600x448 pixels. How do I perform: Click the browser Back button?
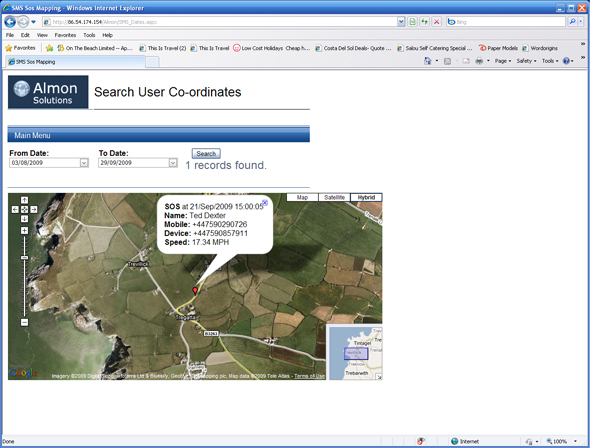tap(11, 21)
